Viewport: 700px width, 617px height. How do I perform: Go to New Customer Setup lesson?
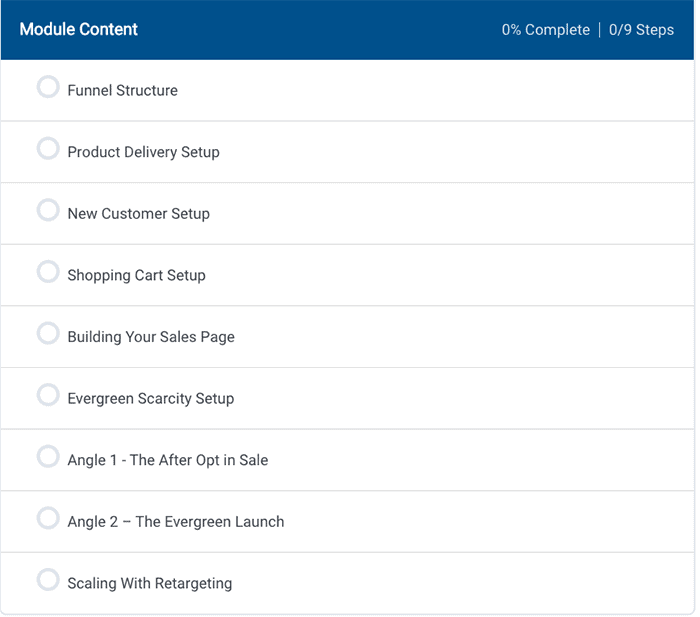[x=138, y=214]
